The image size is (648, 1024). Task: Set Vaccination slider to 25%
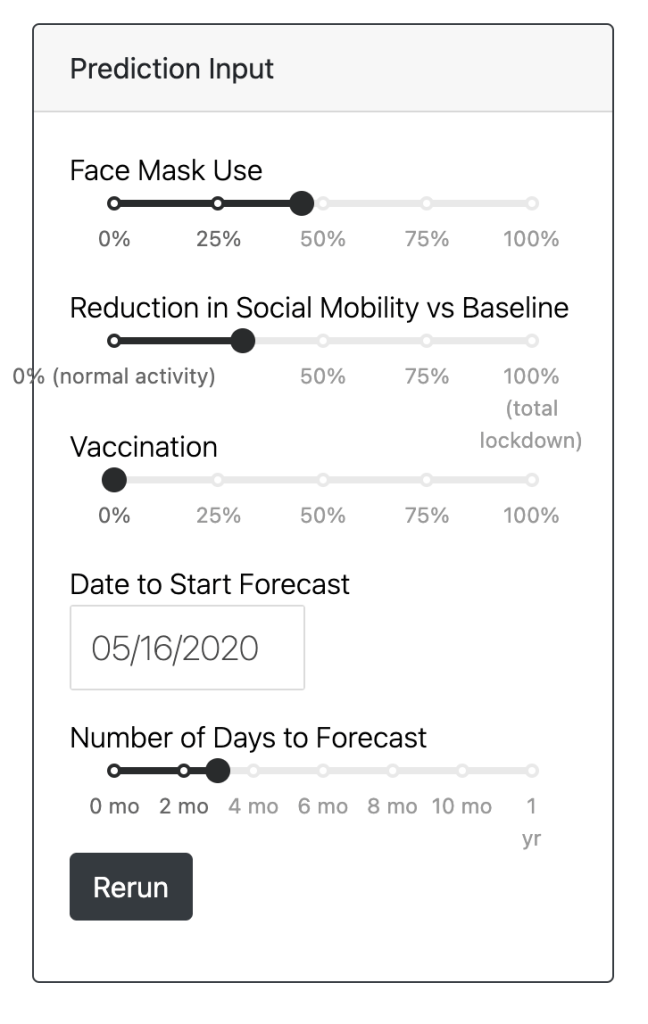click(x=218, y=480)
